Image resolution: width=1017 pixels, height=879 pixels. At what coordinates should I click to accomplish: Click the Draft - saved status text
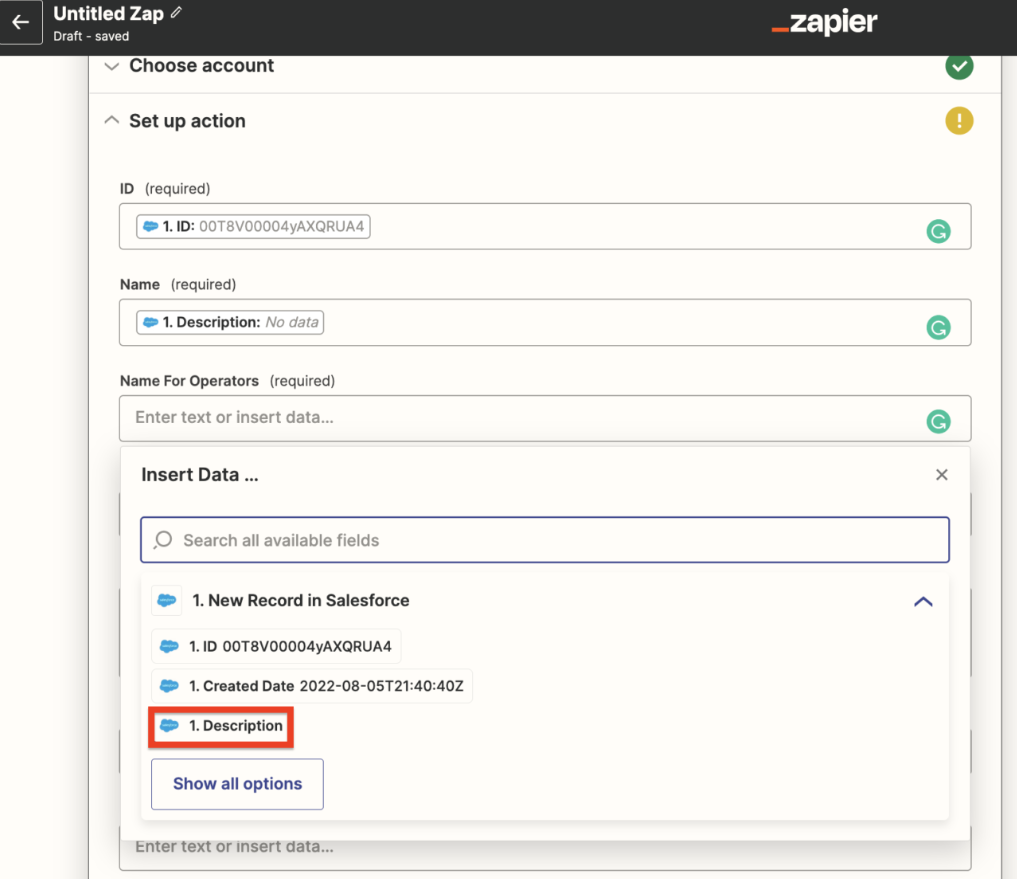91,36
